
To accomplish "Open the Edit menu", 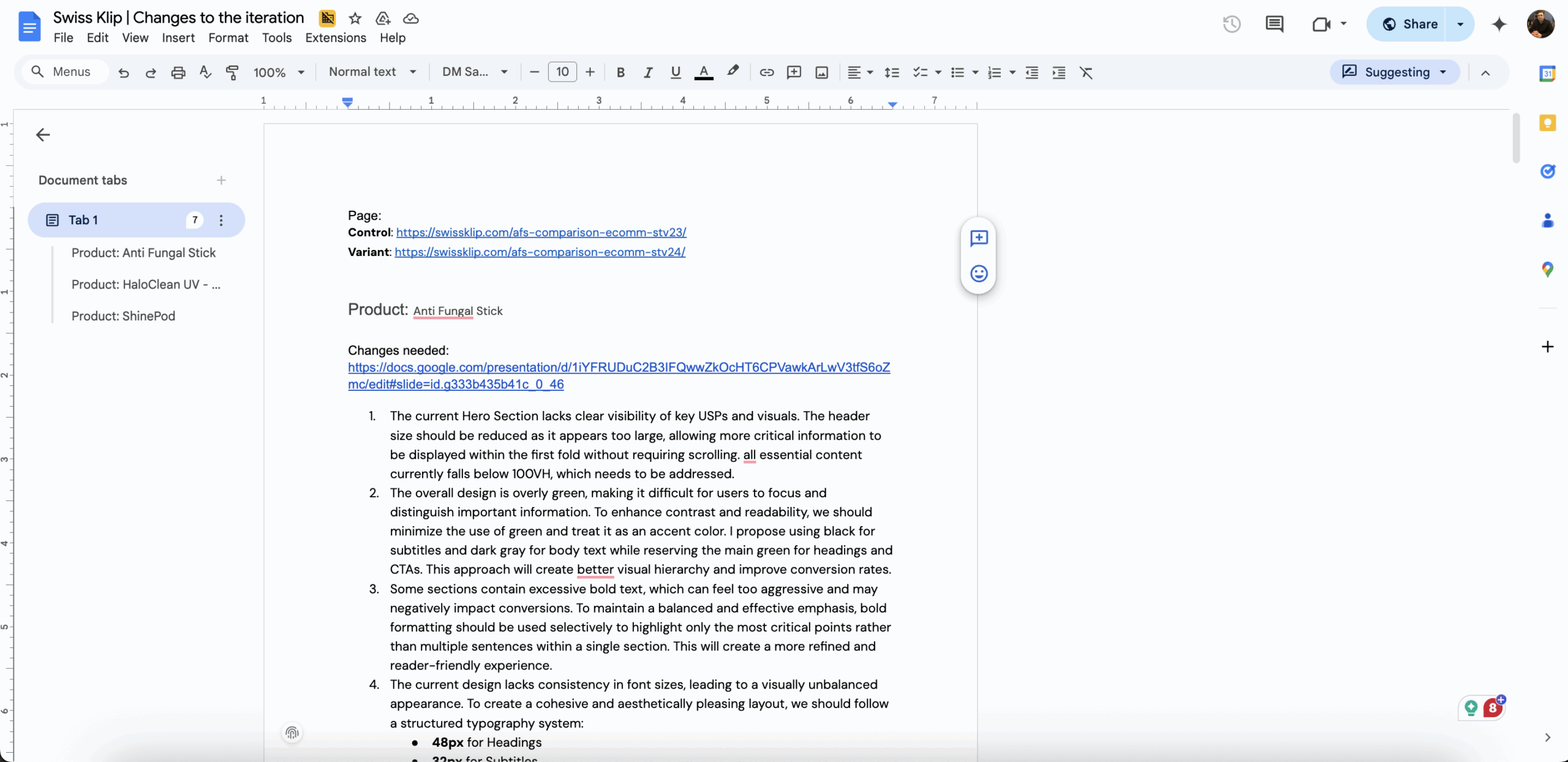I will [x=97, y=37].
